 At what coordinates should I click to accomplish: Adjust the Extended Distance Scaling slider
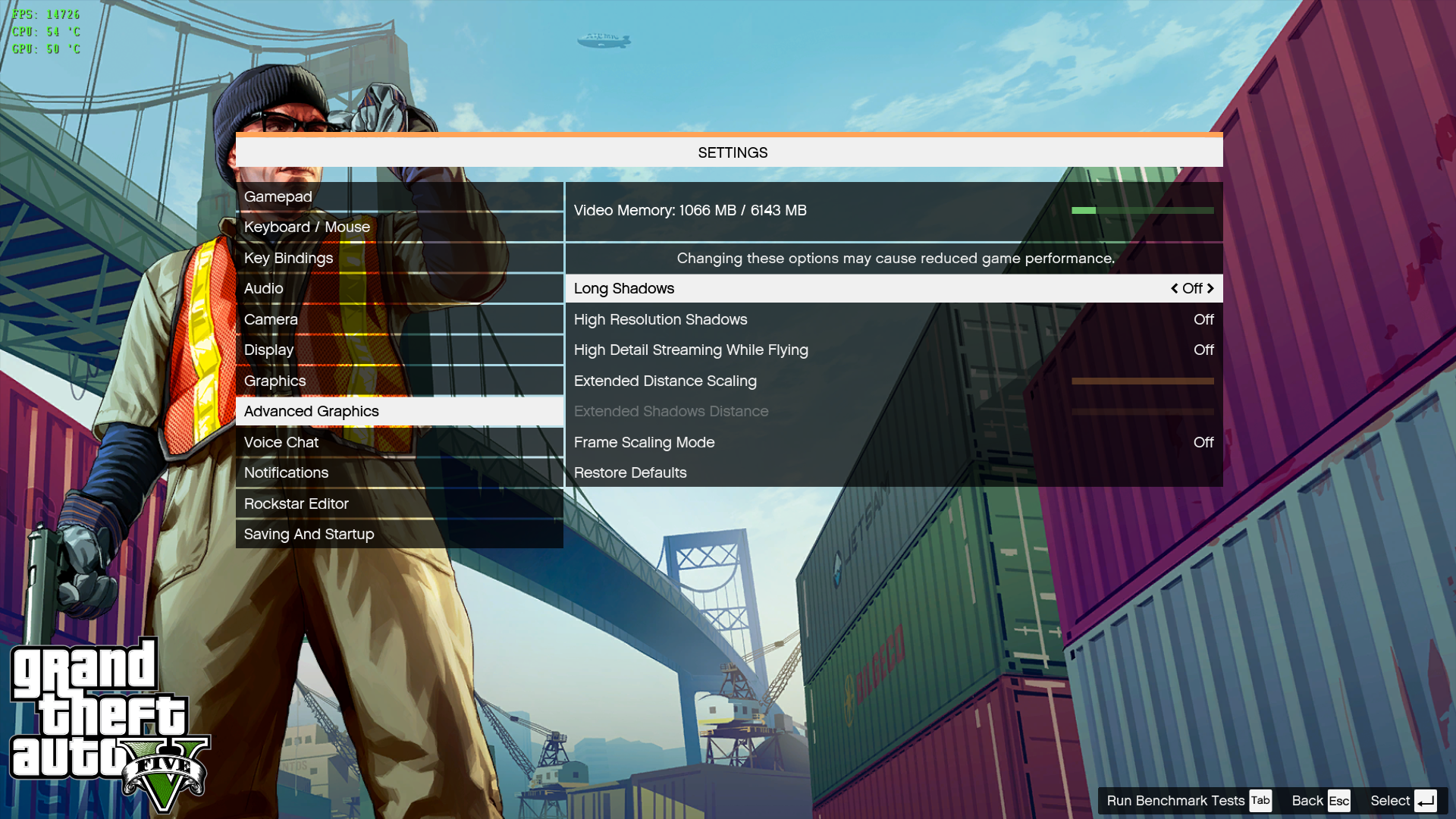(x=1142, y=381)
